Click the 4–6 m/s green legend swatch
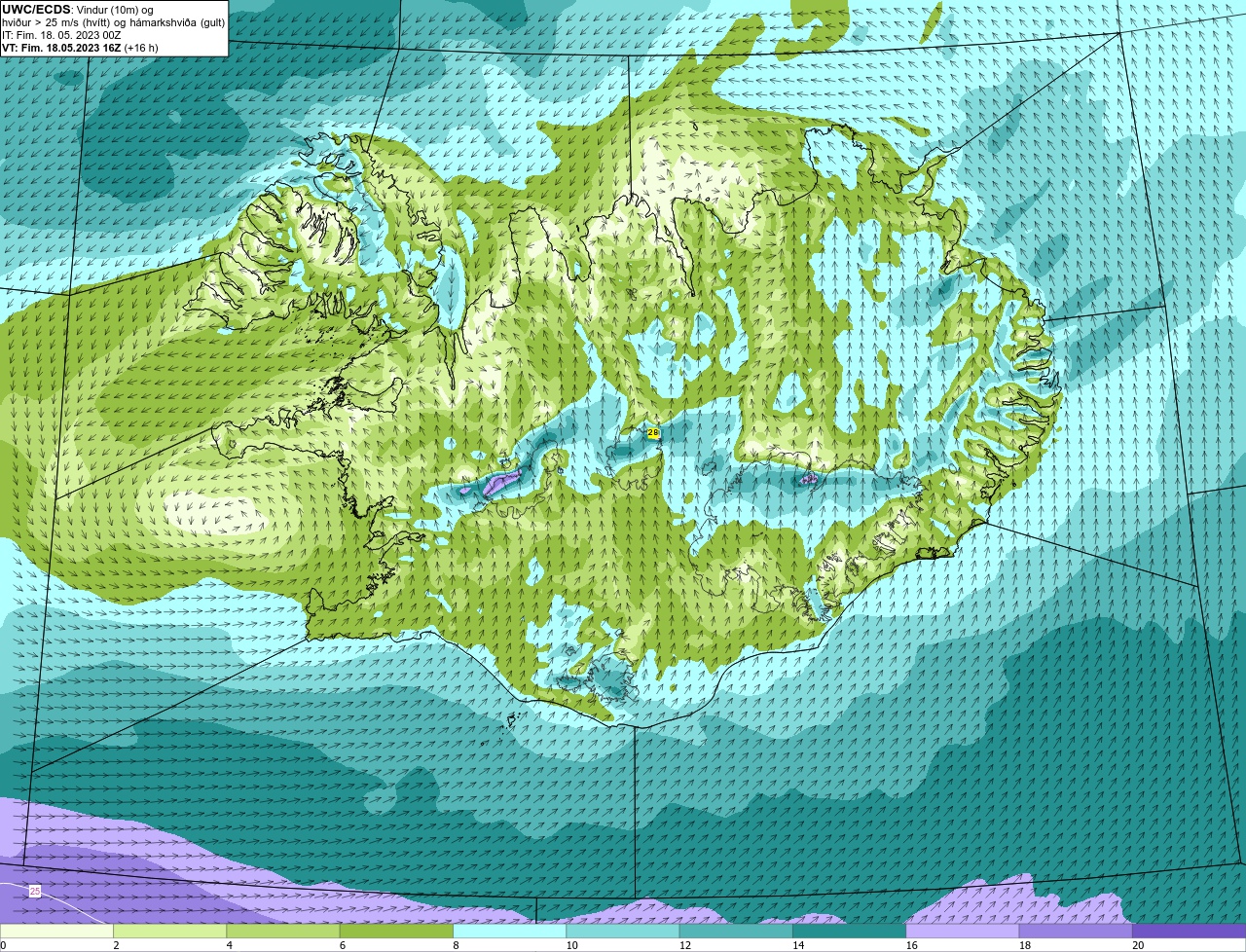The image size is (1246, 952). (283, 931)
